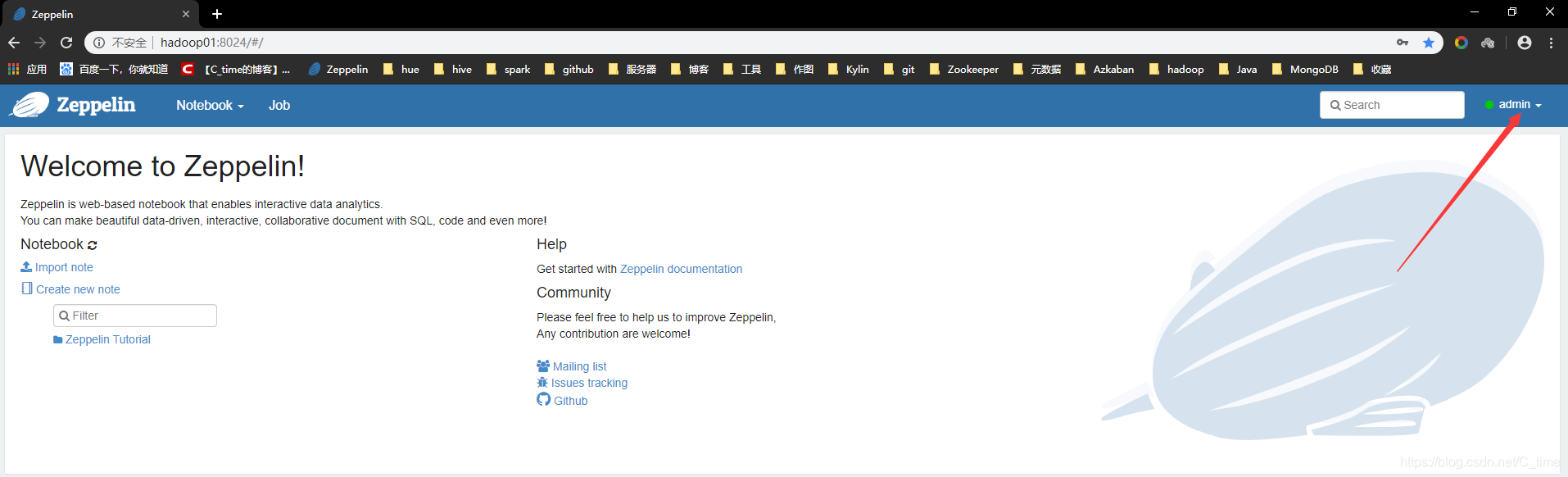Click the bookmark star icon

pos(1429,43)
